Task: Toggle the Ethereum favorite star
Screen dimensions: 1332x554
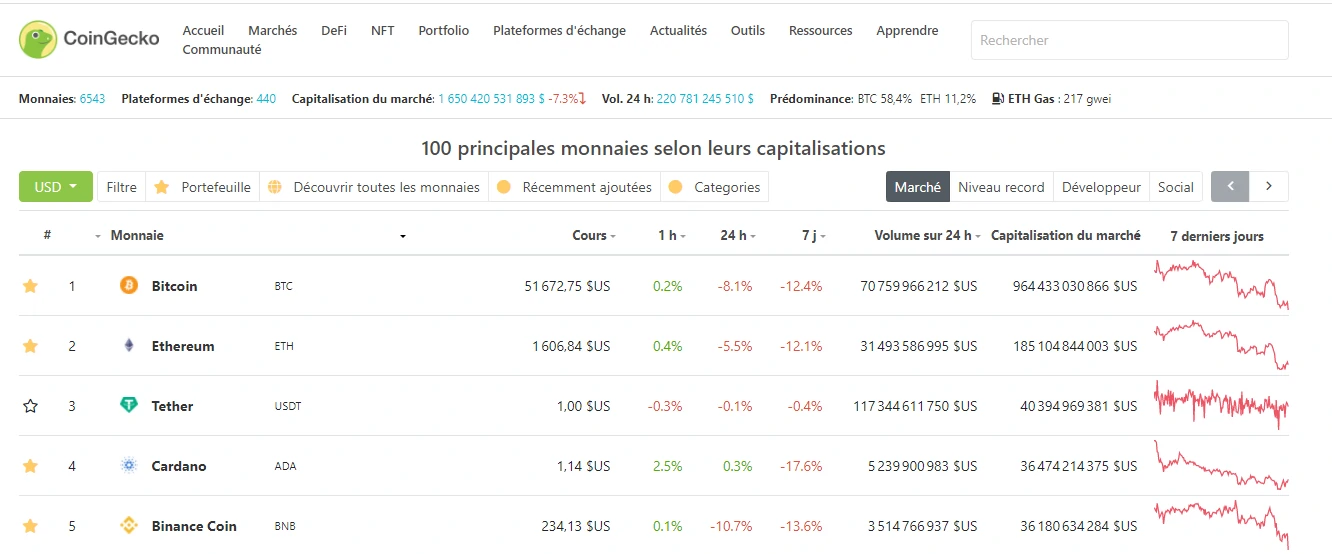Action: tap(30, 346)
